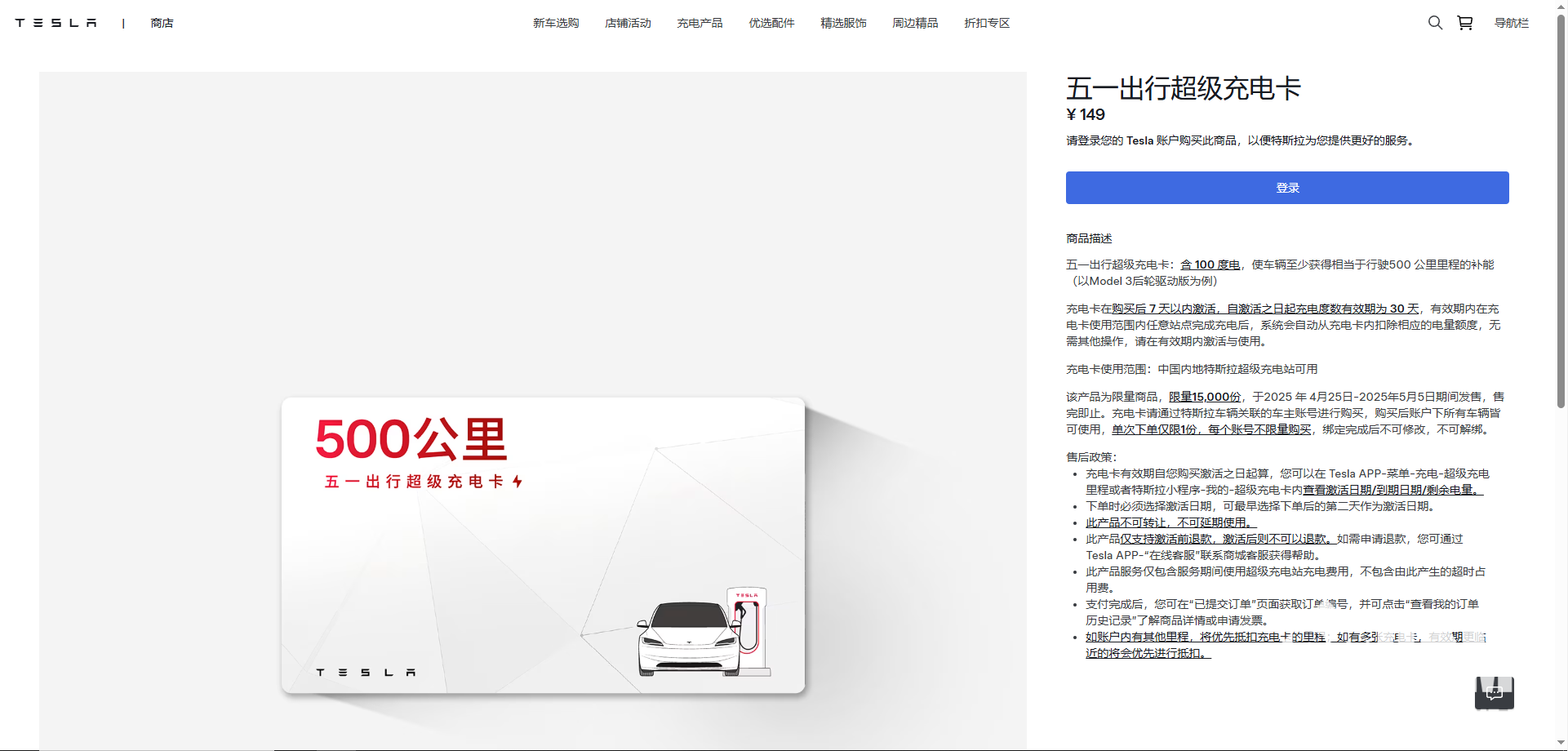Screen dimensions: 1568x751
Task: Click the 商店 shop link
Action: pos(162,23)
